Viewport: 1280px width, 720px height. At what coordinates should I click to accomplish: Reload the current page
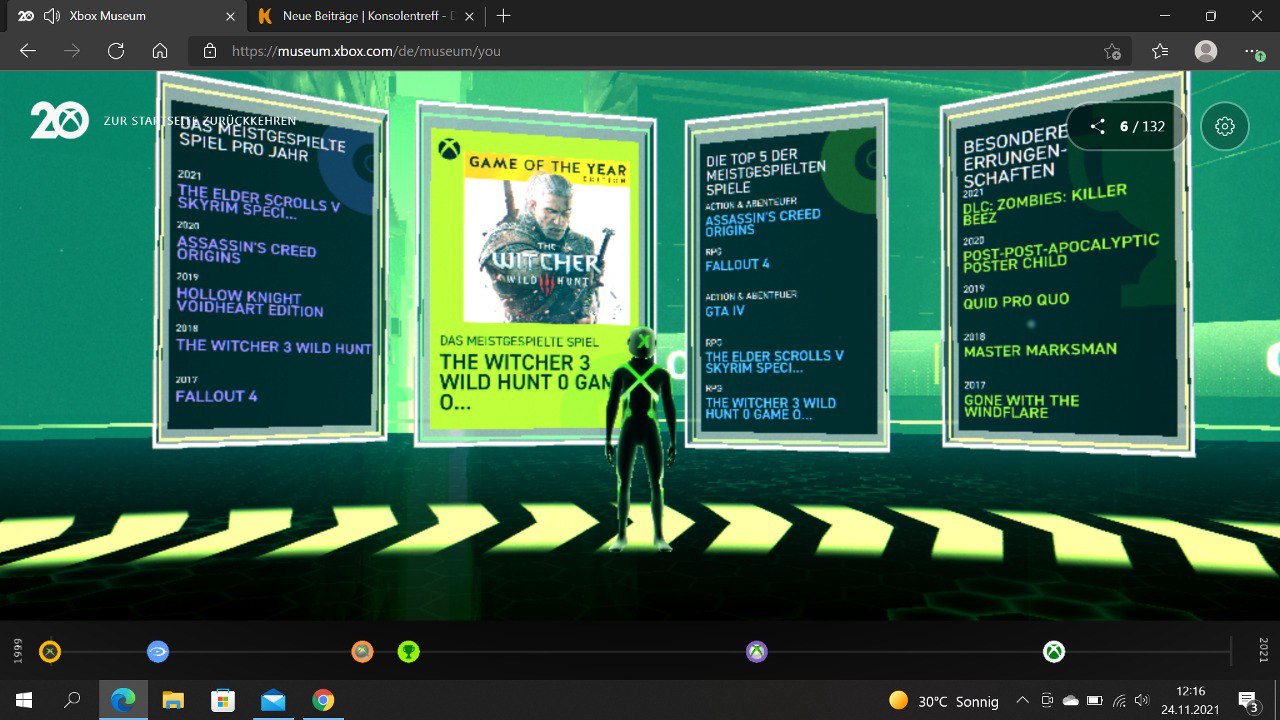(116, 51)
